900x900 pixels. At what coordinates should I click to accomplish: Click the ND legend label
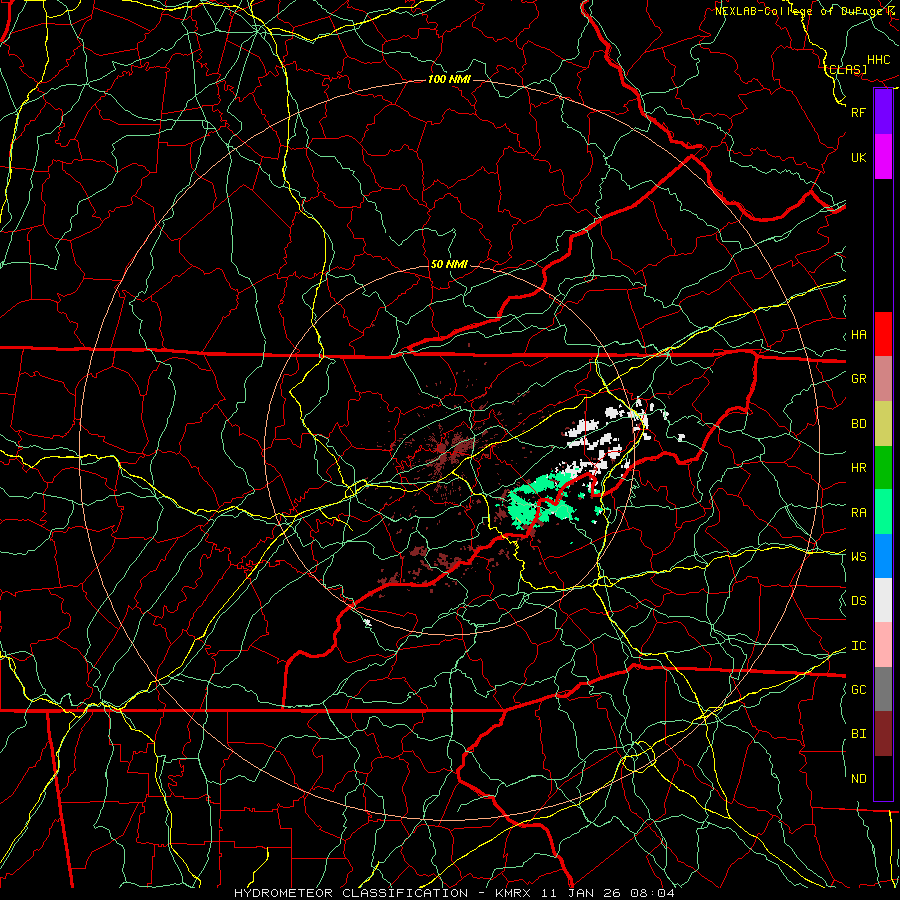pos(858,779)
